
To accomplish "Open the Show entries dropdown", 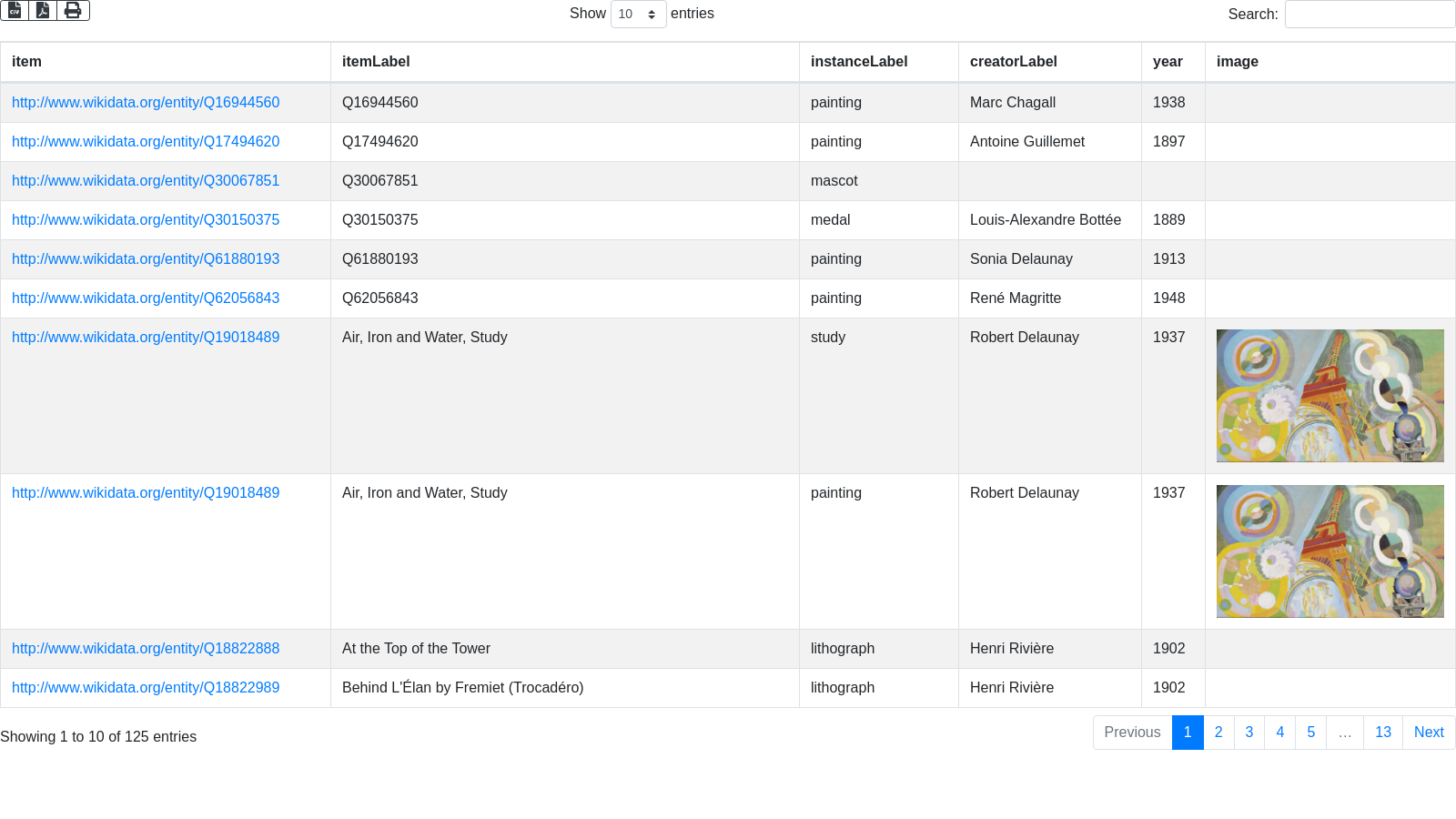I will (x=638, y=15).
